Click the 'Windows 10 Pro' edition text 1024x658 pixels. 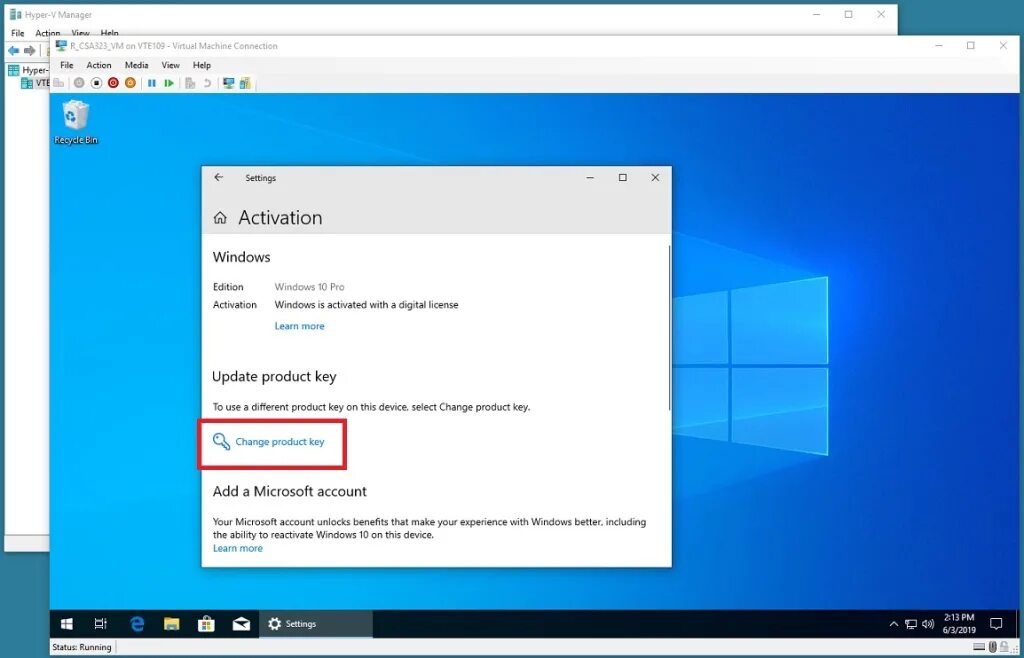pos(310,287)
